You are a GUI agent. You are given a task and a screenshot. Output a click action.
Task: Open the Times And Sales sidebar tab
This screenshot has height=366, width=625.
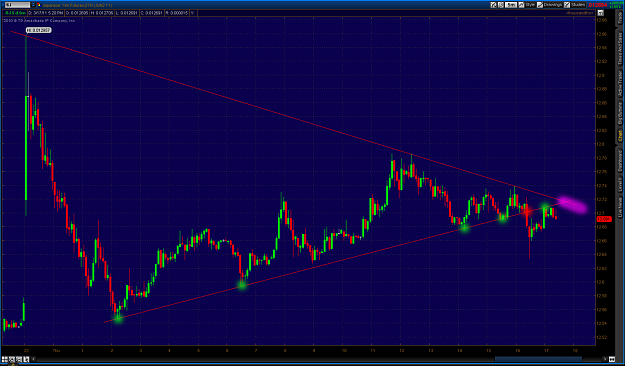pos(620,48)
